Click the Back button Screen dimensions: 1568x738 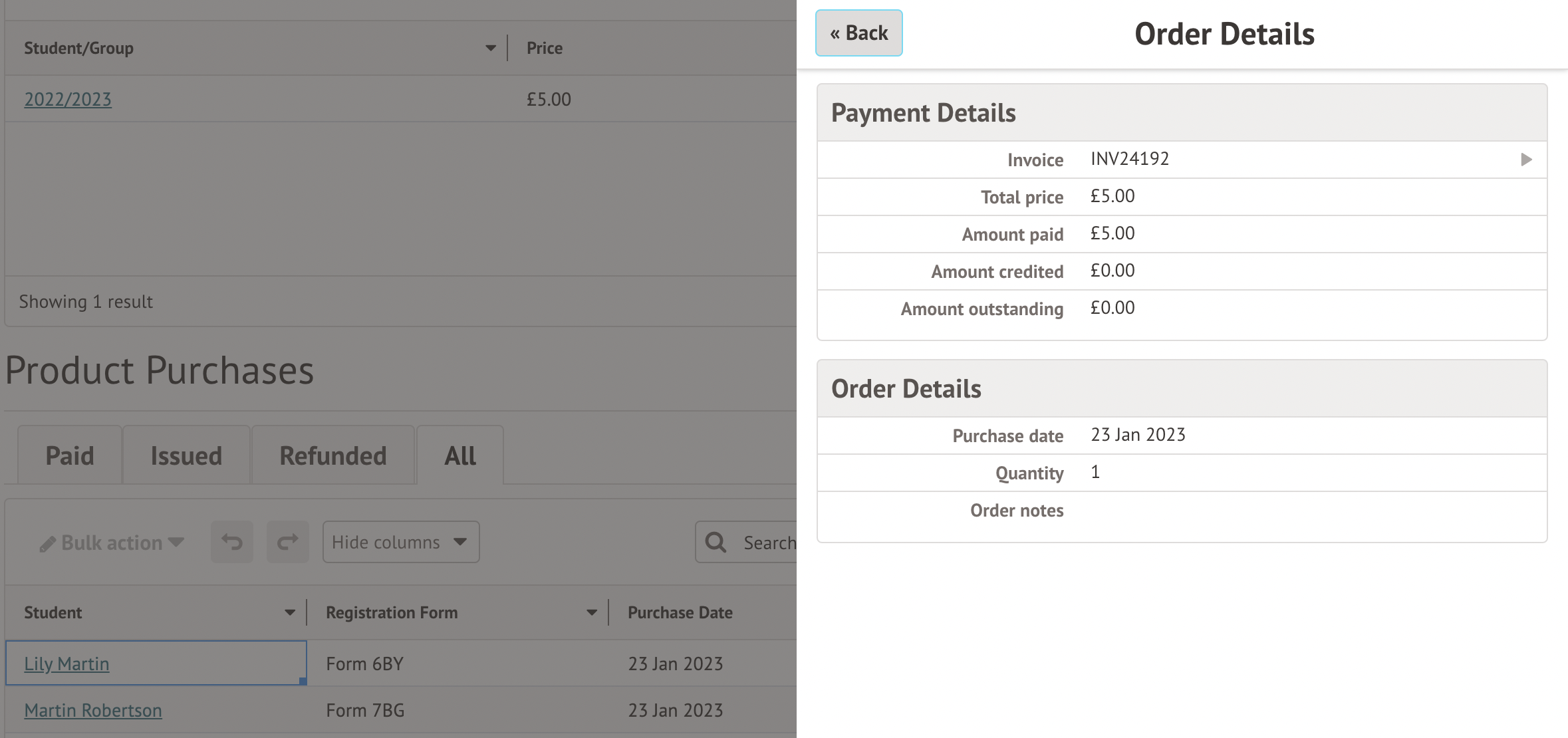coord(858,33)
